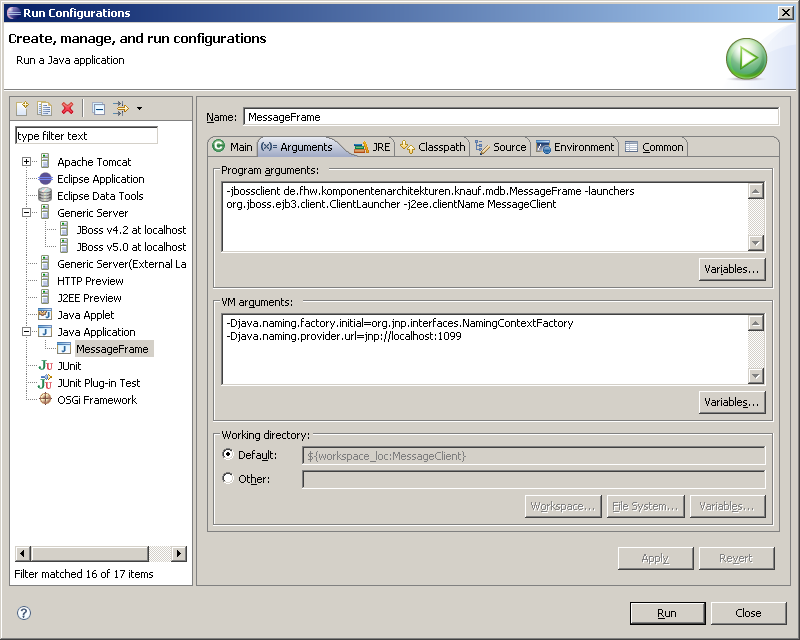Click the OSGi Framework icon
Viewport: 800px width, 640px height.
point(45,399)
